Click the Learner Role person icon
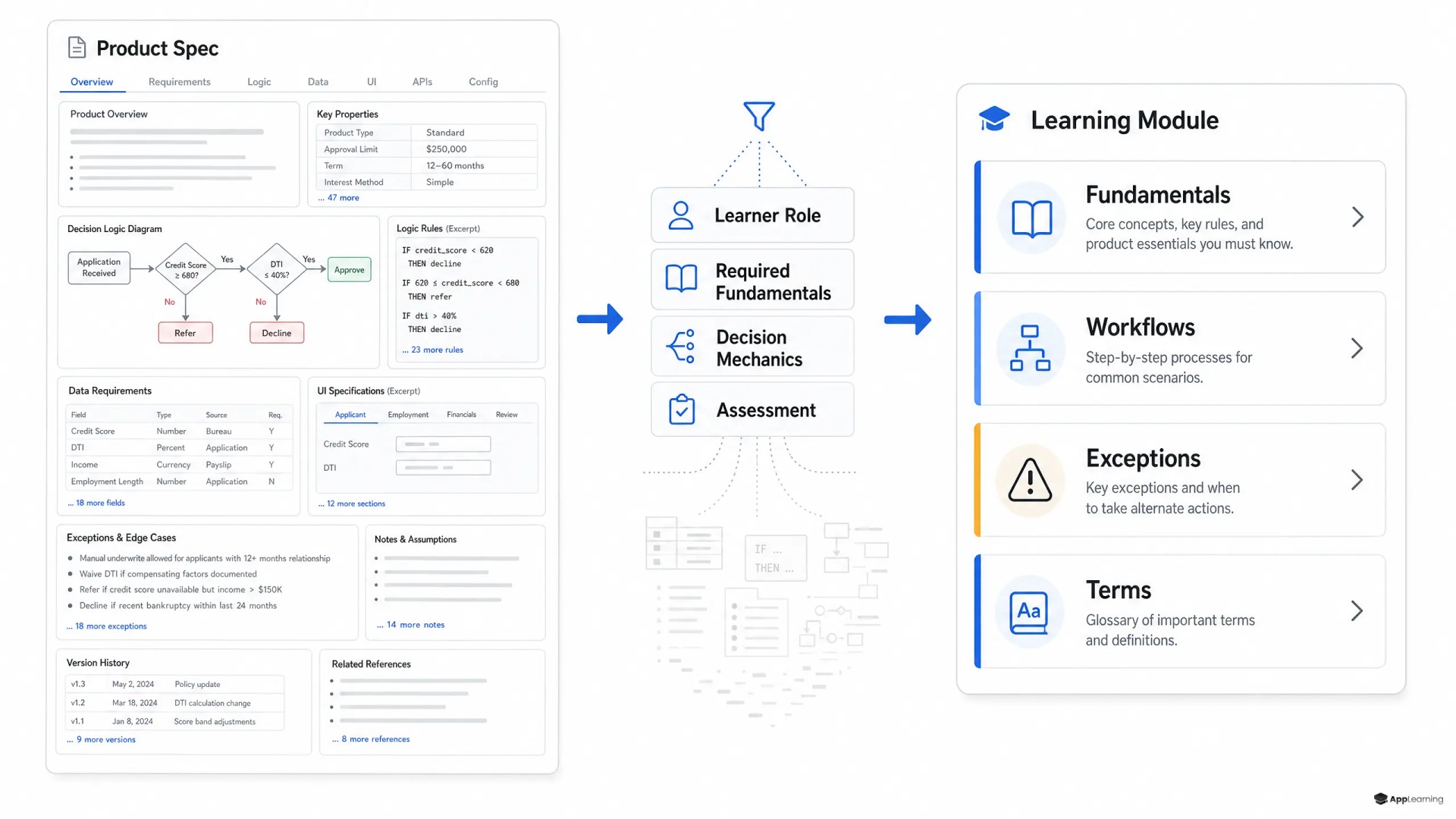This screenshot has width=1456, height=819. [x=681, y=215]
